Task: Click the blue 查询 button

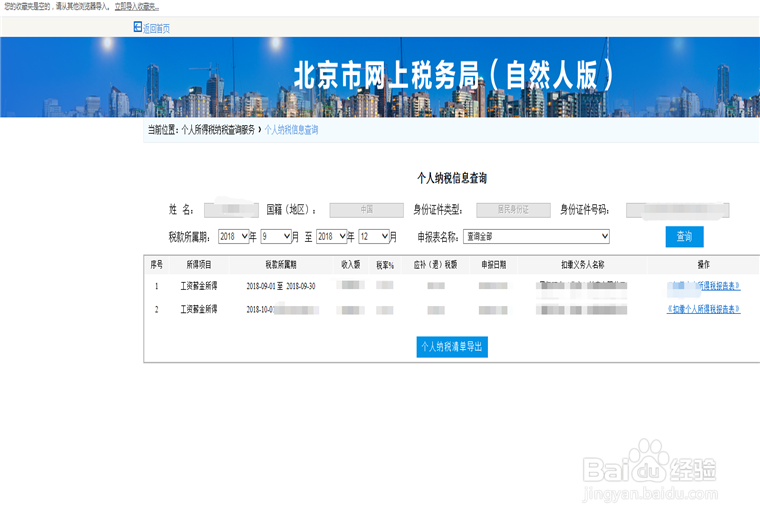Action: point(684,236)
